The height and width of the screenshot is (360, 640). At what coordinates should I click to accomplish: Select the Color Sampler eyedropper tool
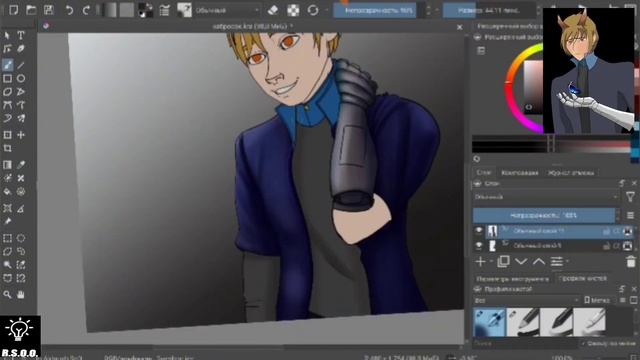[x=21, y=164]
